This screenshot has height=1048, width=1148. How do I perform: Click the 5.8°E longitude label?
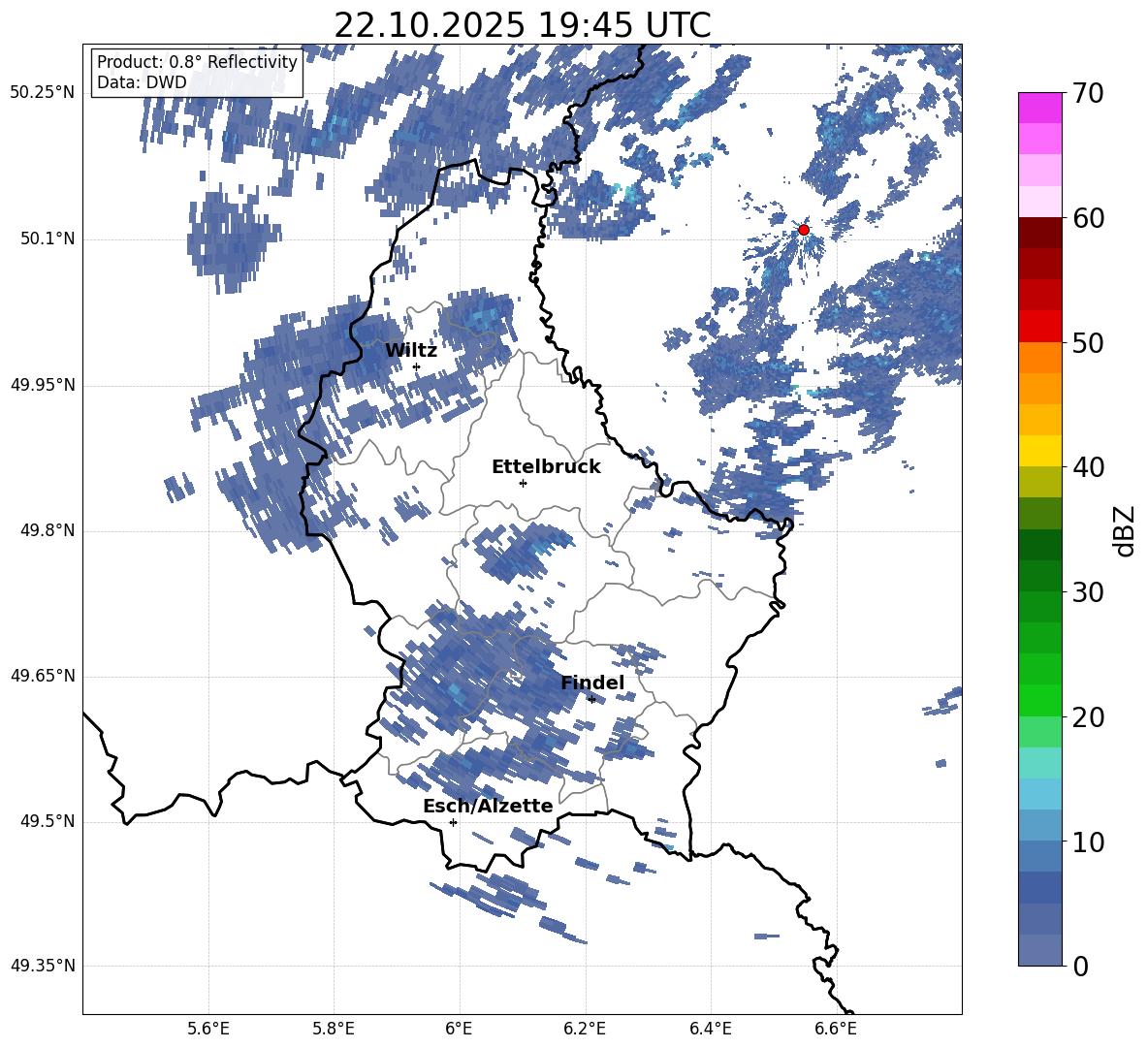click(334, 1030)
